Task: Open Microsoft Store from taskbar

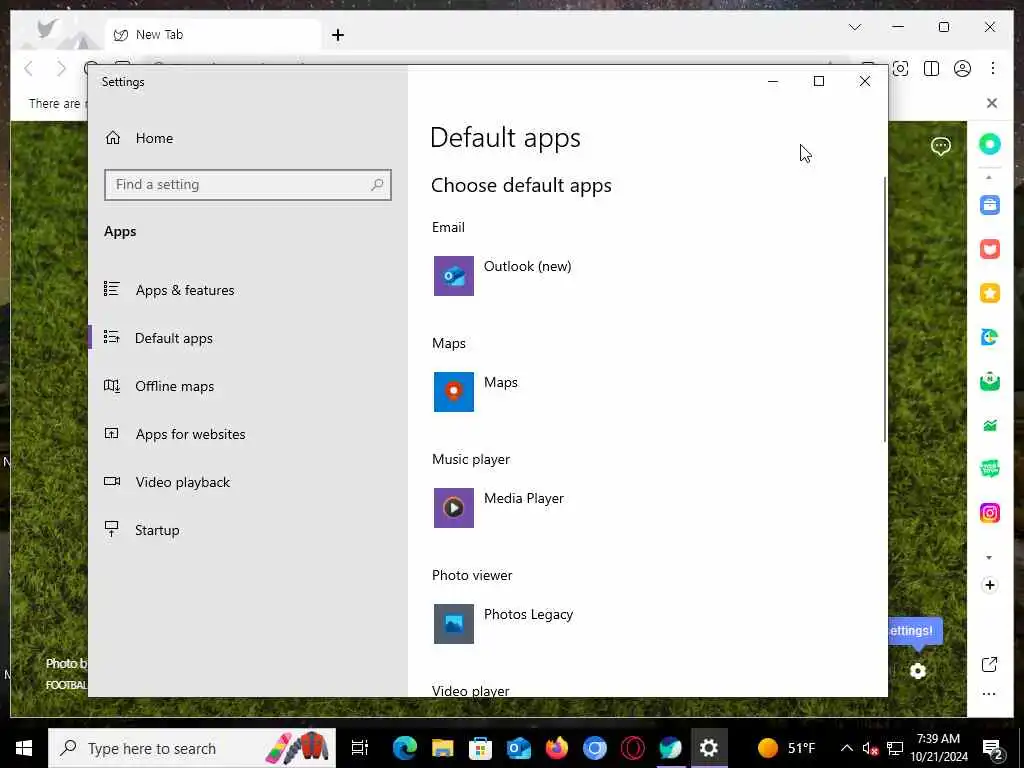Action: tap(481, 748)
